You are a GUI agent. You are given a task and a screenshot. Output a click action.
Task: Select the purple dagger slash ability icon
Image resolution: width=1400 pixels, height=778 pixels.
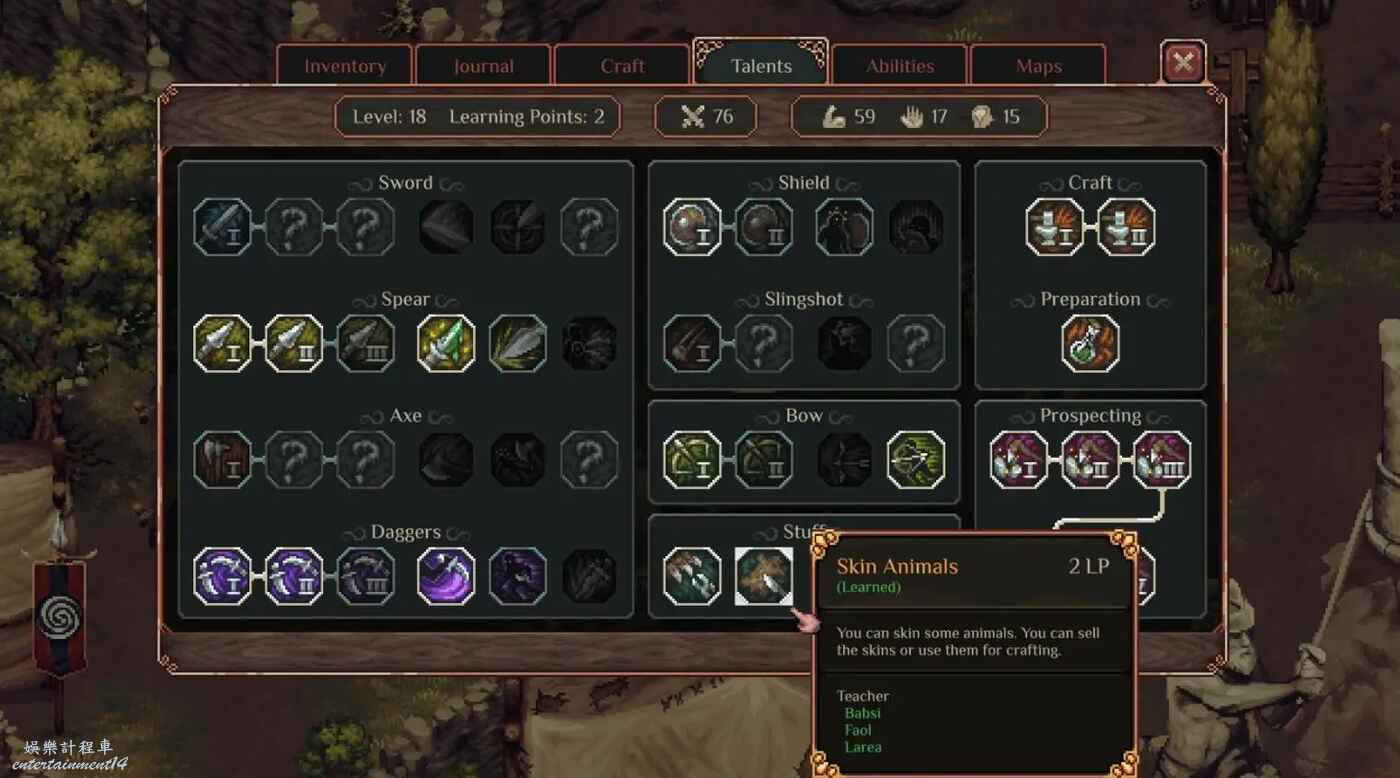pyautogui.click(x=446, y=577)
